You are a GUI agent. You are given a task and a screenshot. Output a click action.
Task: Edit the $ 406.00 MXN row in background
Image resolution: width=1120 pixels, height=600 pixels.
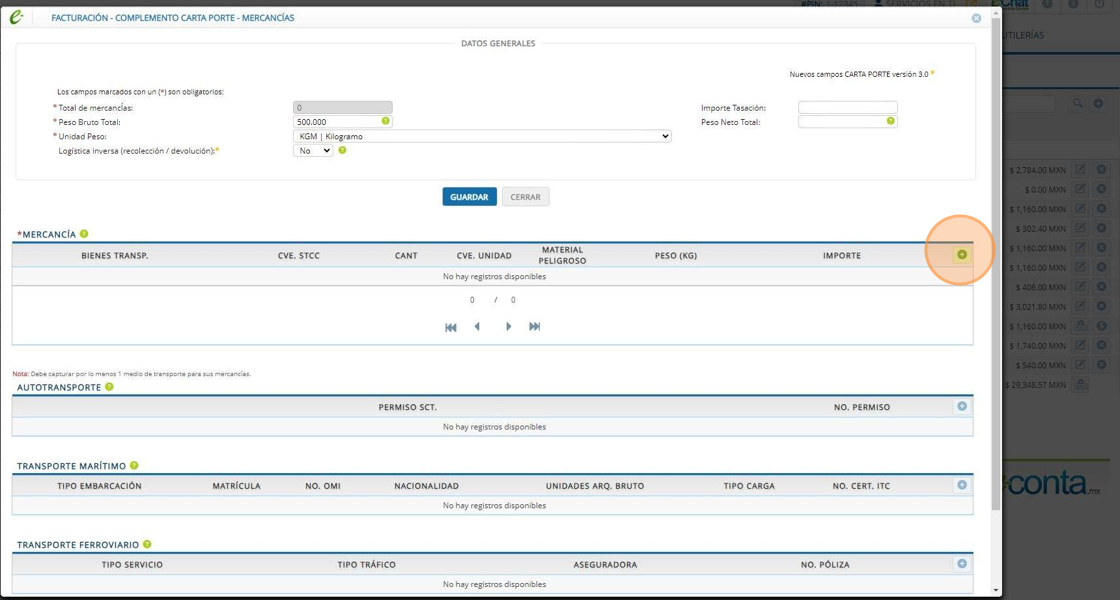(x=1081, y=287)
